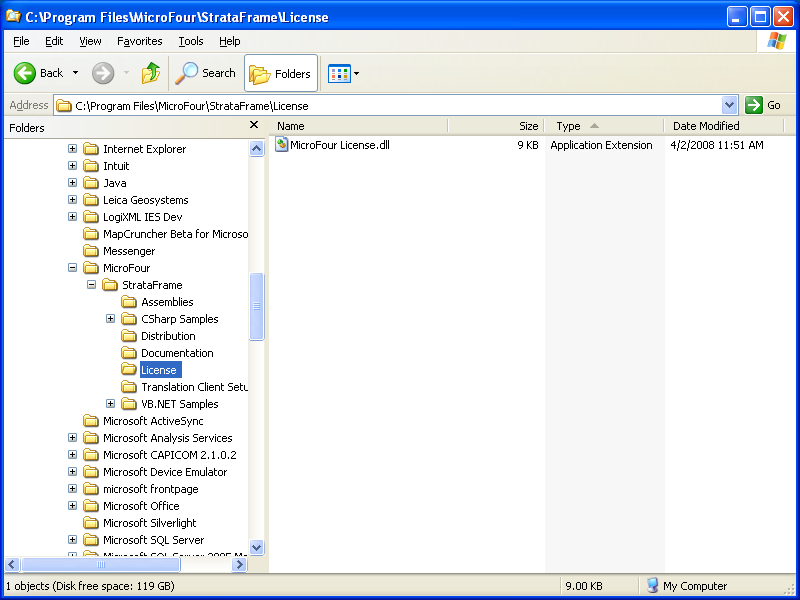800x600 pixels.
Task: Sort by the Date Modified column
Action: 720,126
